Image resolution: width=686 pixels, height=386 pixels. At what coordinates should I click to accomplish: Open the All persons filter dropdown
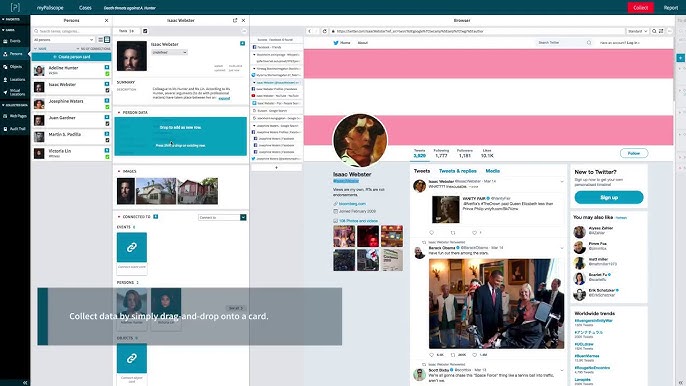(x=63, y=40)
